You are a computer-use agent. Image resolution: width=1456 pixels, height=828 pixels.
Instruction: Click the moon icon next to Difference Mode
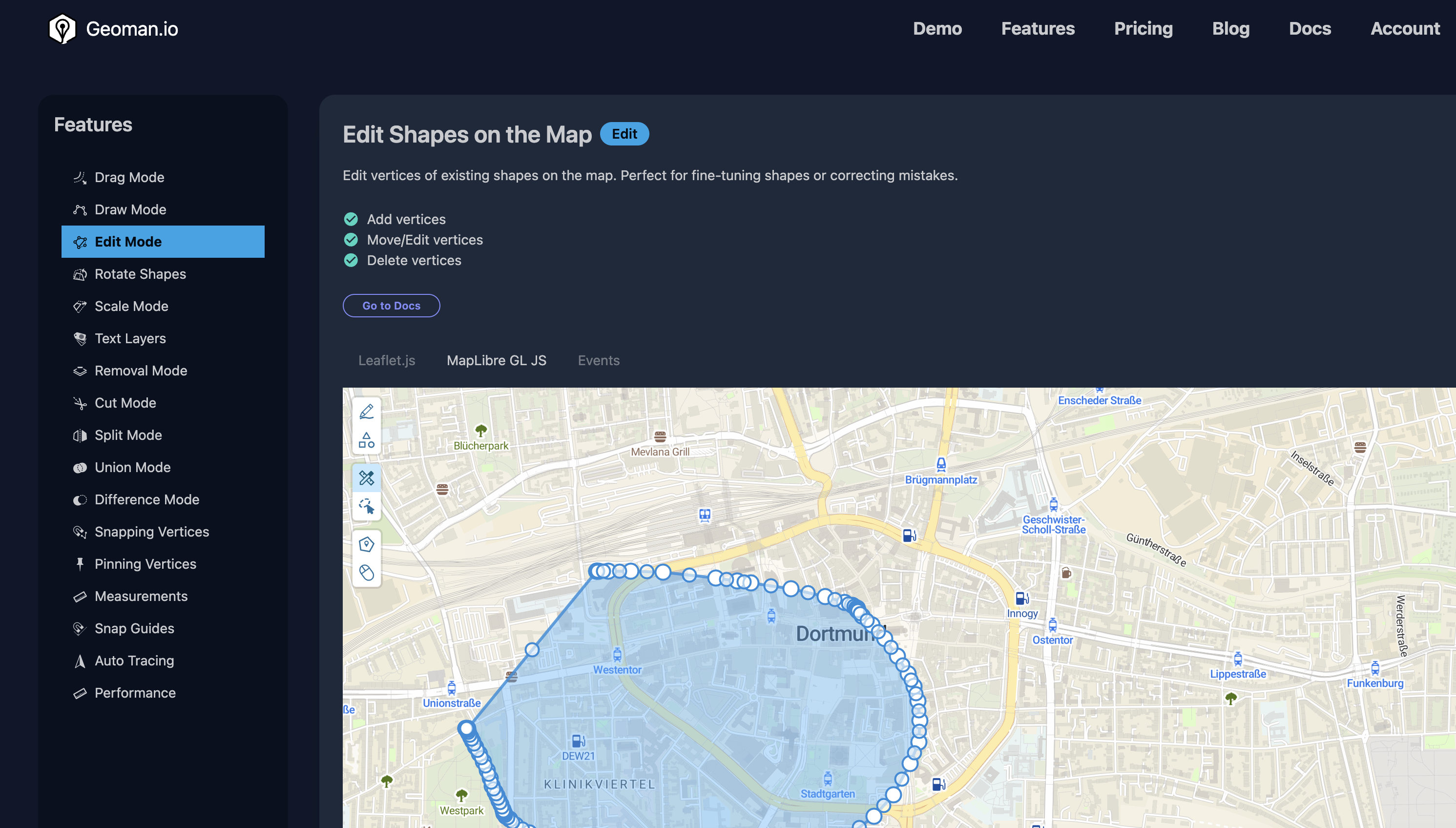click(80, 499)
